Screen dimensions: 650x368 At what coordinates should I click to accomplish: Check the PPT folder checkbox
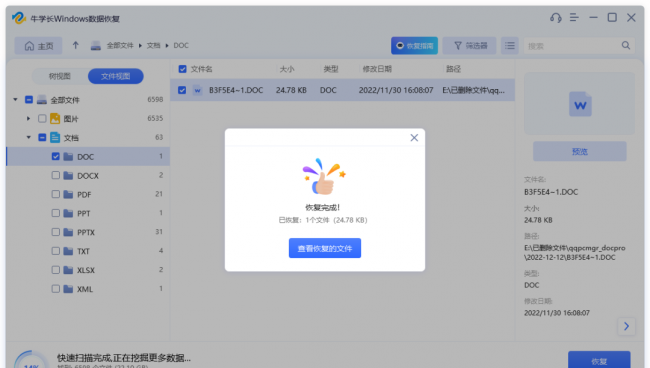point(56,213)
